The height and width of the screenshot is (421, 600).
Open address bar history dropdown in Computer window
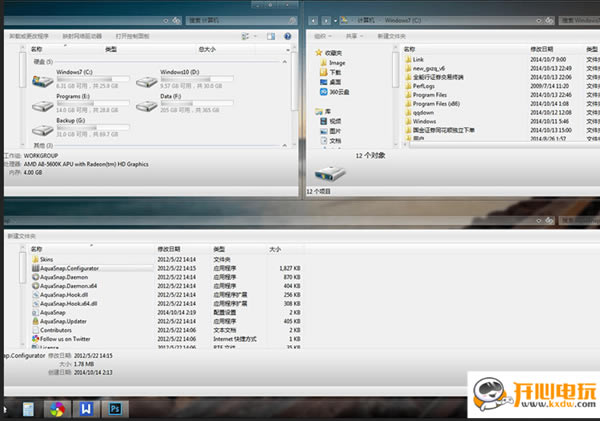click(166, 20)
